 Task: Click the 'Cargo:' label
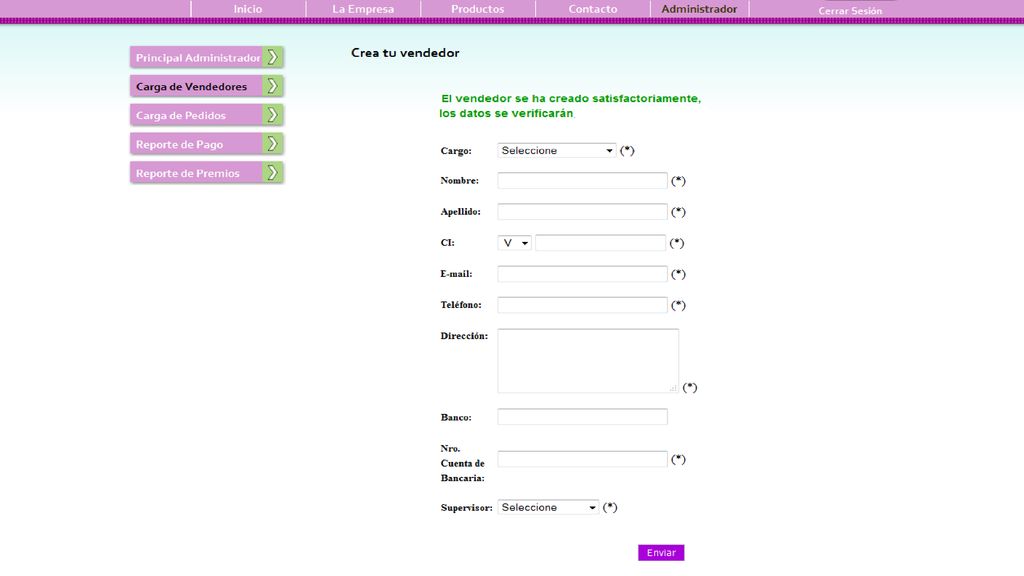coord(456,151)
